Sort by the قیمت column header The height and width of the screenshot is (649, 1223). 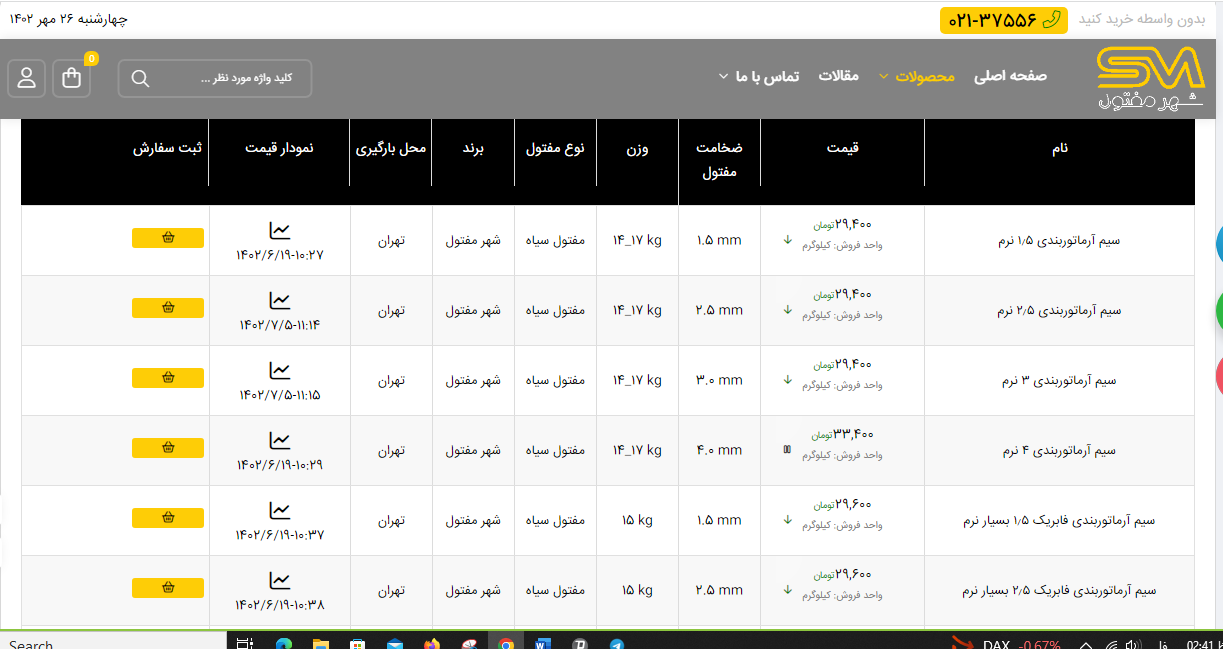coord(842,148)
